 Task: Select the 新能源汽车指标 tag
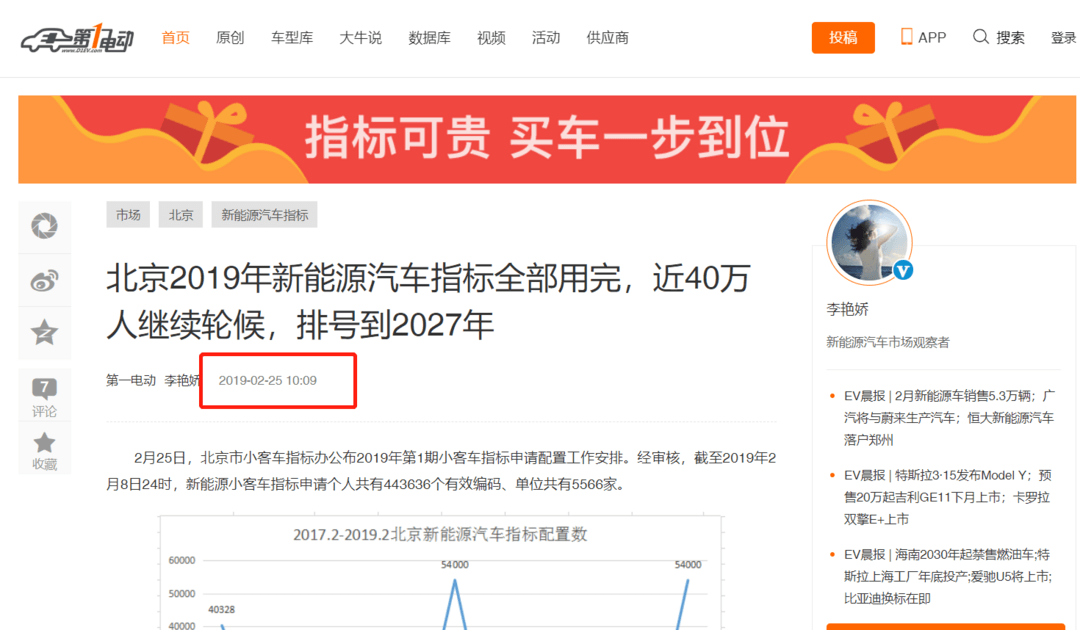(264, 215)
